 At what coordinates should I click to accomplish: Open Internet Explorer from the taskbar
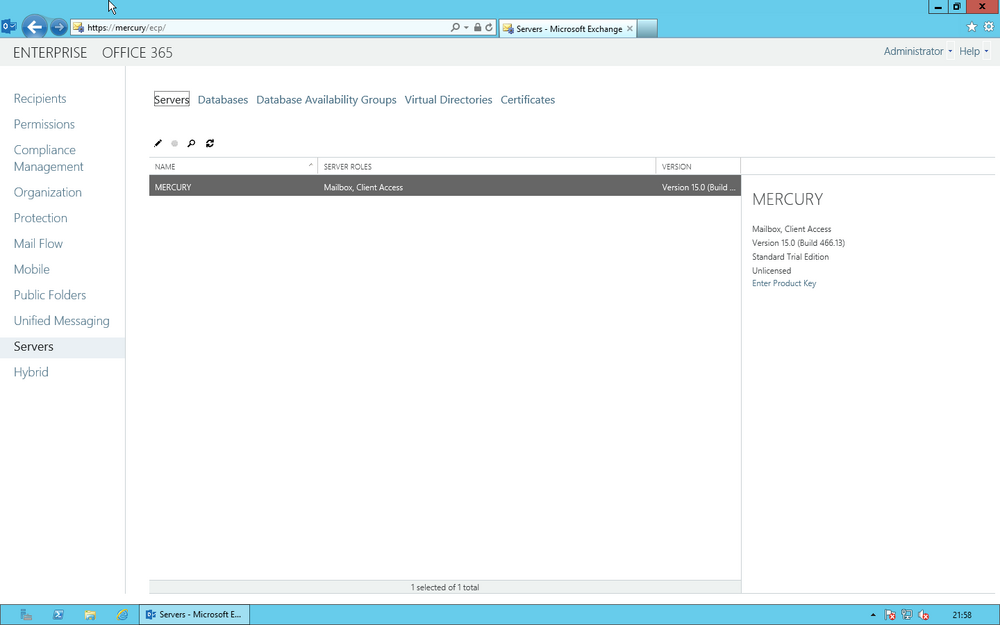[x=122, y=615]
